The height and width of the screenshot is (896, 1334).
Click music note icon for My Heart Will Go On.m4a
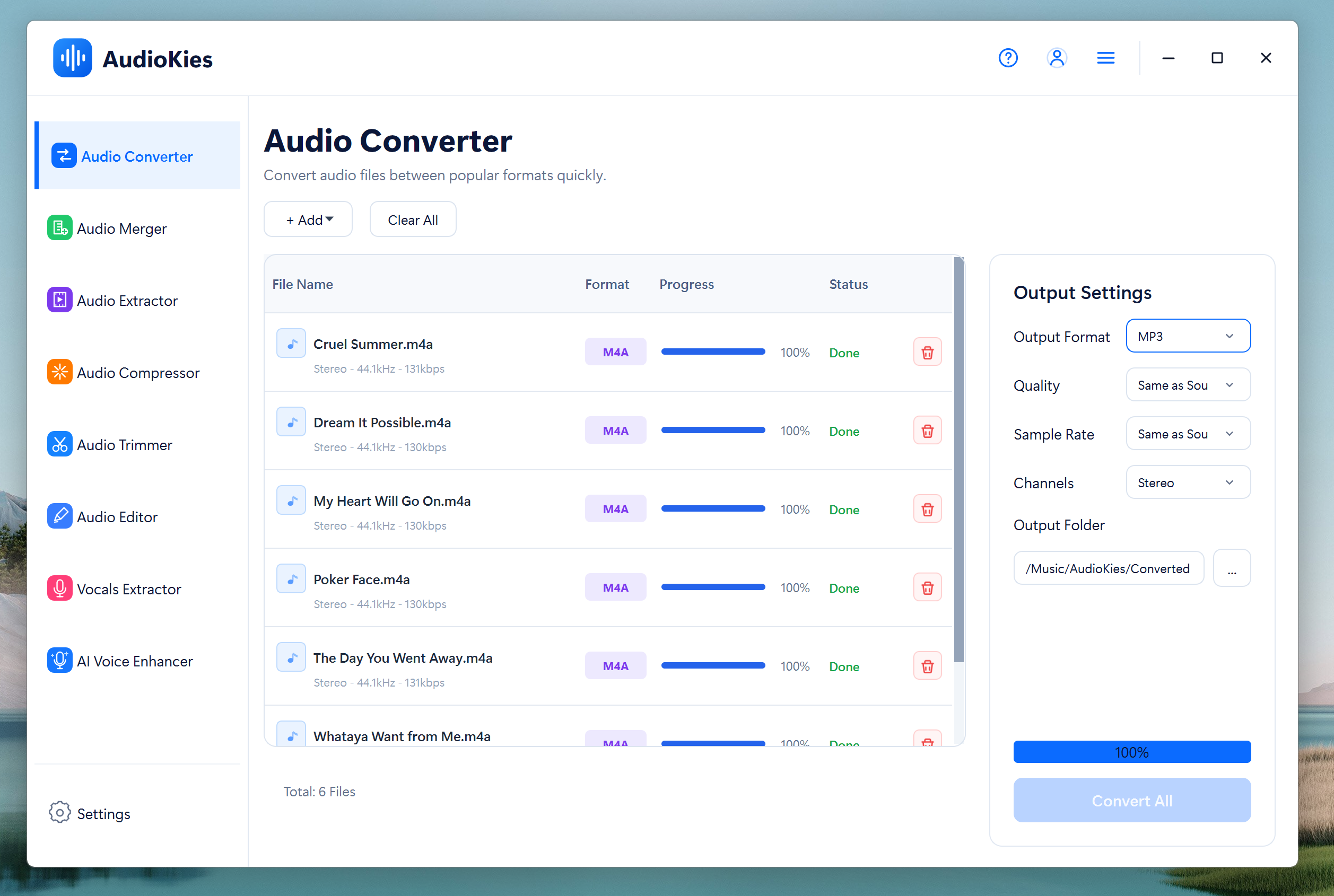tap(291, 500)
